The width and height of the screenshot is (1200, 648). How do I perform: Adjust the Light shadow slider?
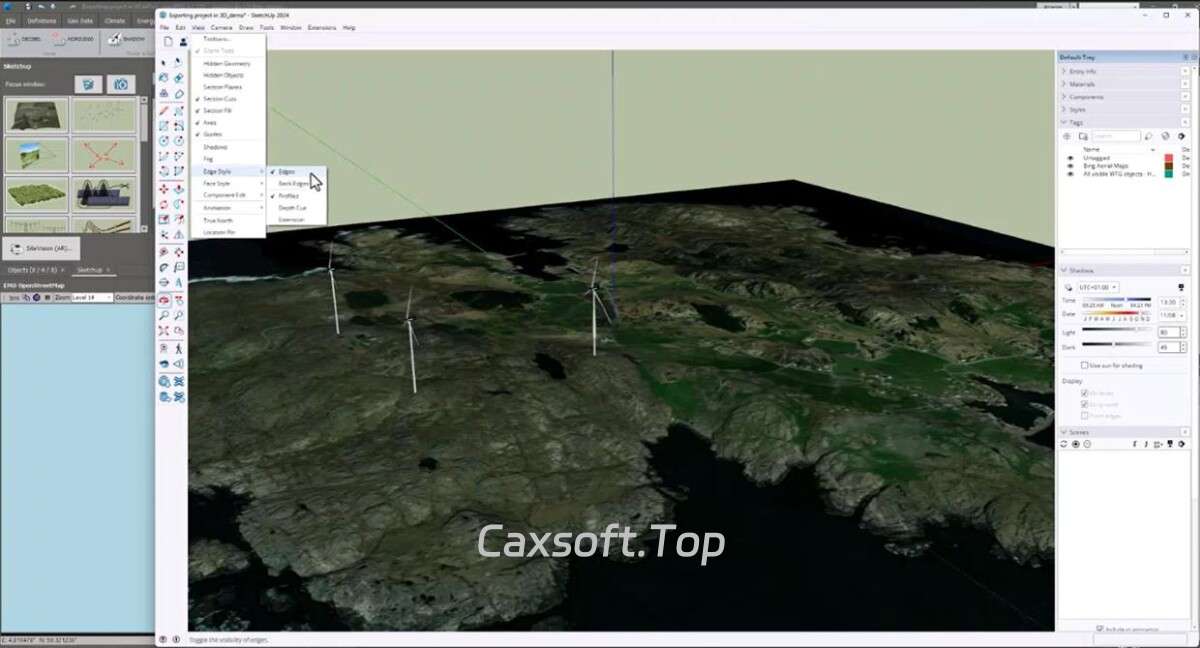[1116, 331]
